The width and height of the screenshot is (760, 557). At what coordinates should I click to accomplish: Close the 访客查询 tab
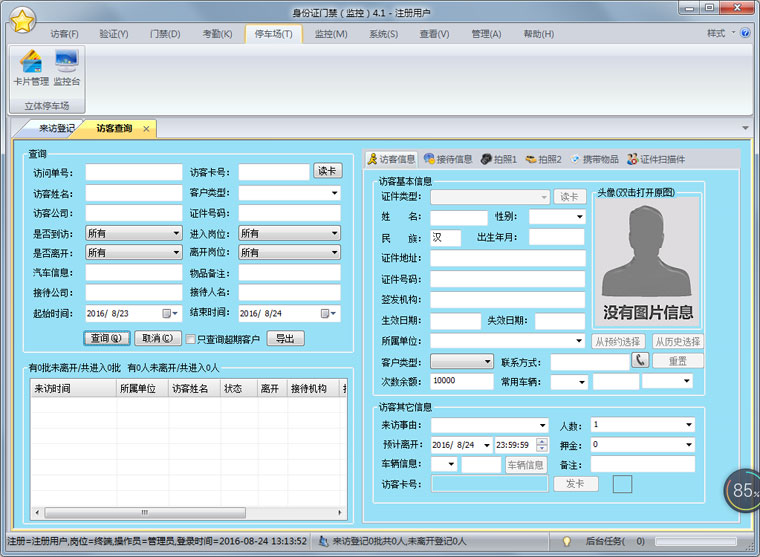click(x=146, y=129)
